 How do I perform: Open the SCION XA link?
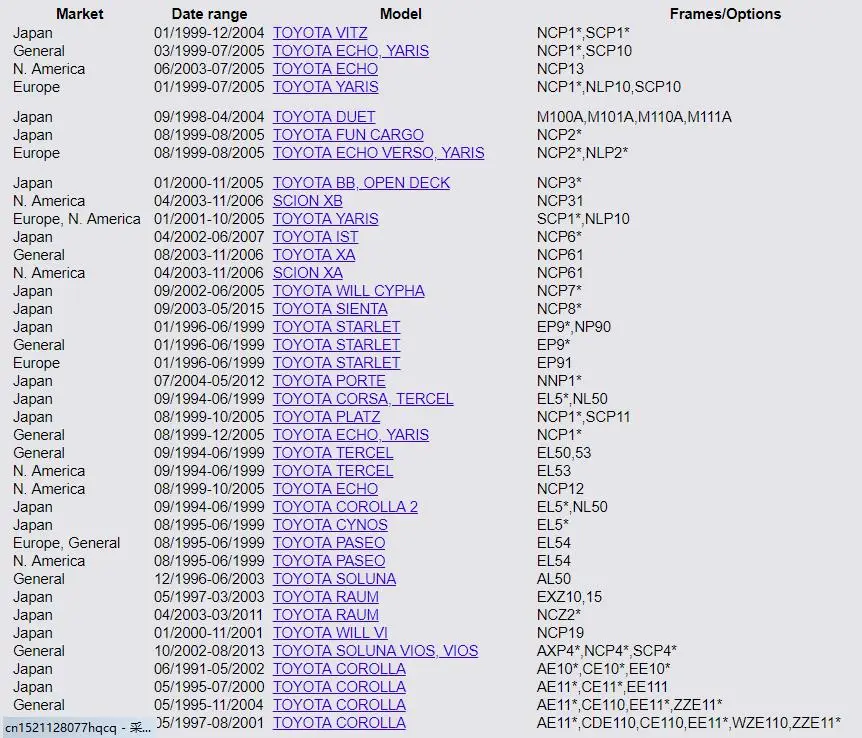click(307, 273)
